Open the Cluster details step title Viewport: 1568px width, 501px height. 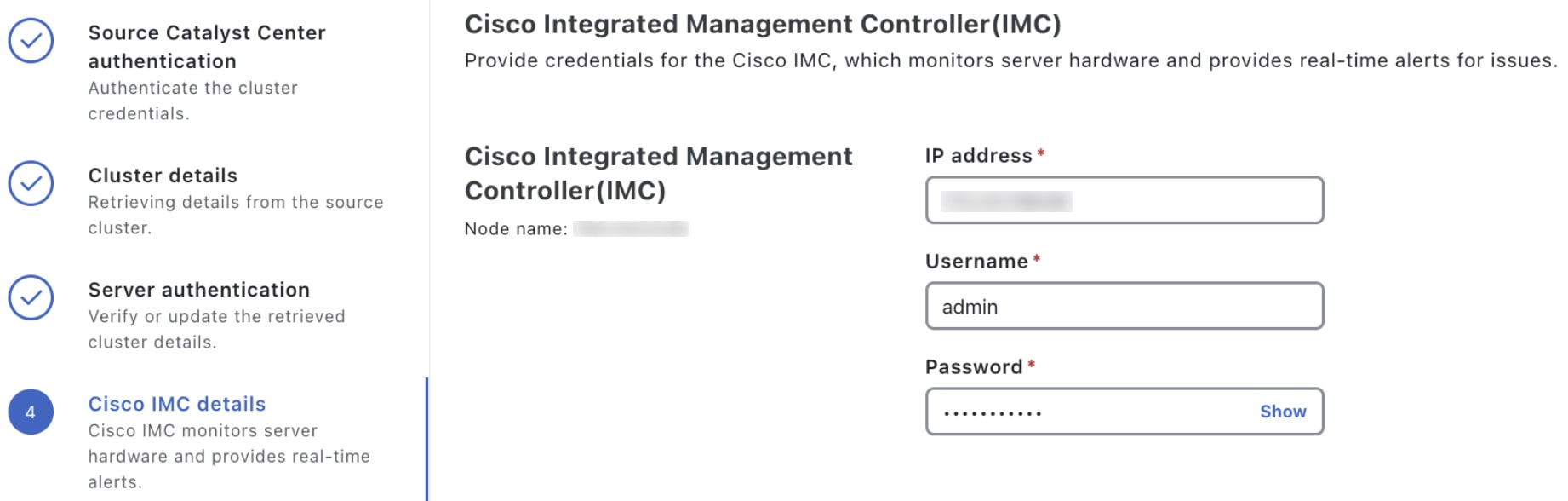pyautogui.click(x=163, y=176)
